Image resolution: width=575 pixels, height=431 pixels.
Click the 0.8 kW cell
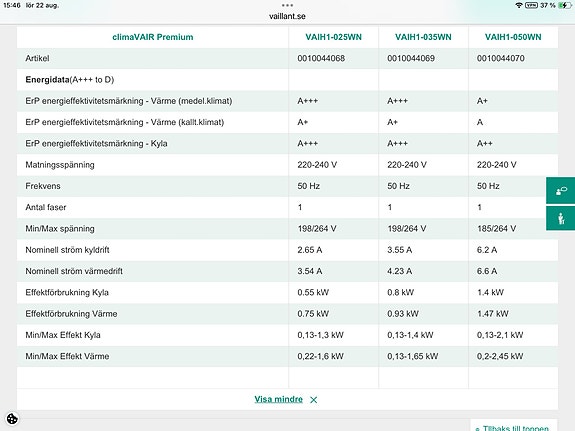(400, 292)
